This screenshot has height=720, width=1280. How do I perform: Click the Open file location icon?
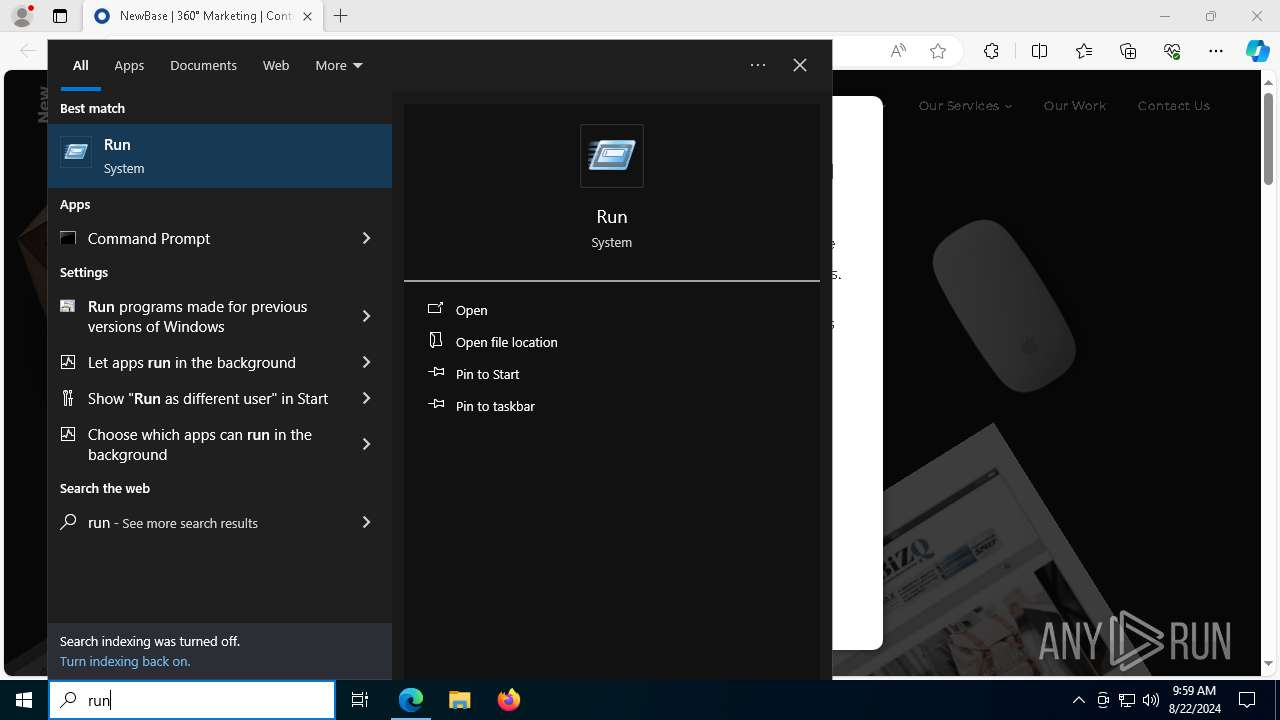[x=436, y=341]
